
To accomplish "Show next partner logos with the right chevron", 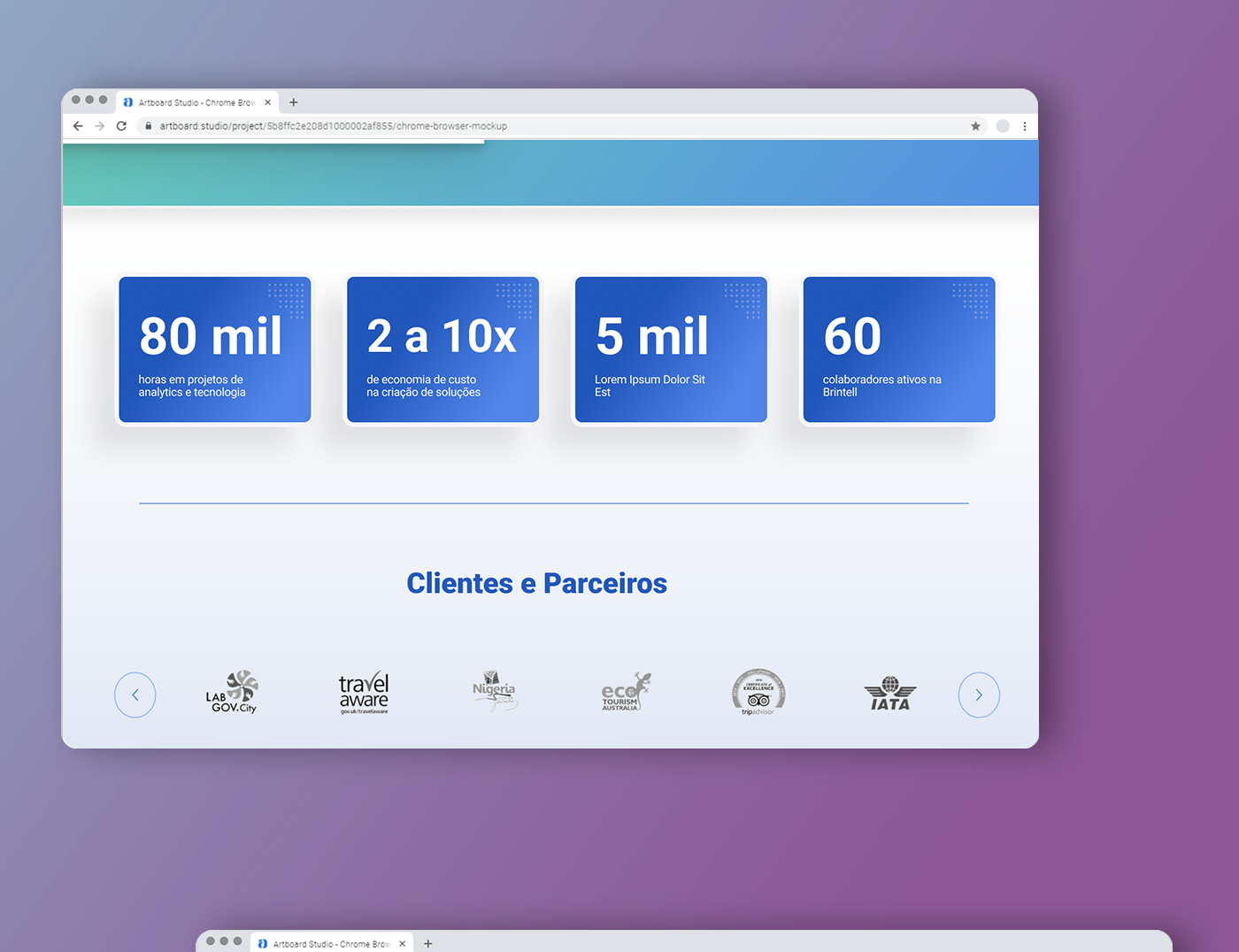I will coord(979,695).
